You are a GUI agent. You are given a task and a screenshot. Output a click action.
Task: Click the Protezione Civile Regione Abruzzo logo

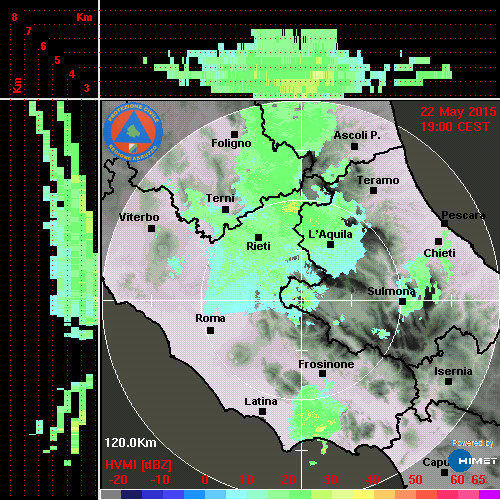coord(133,132)
